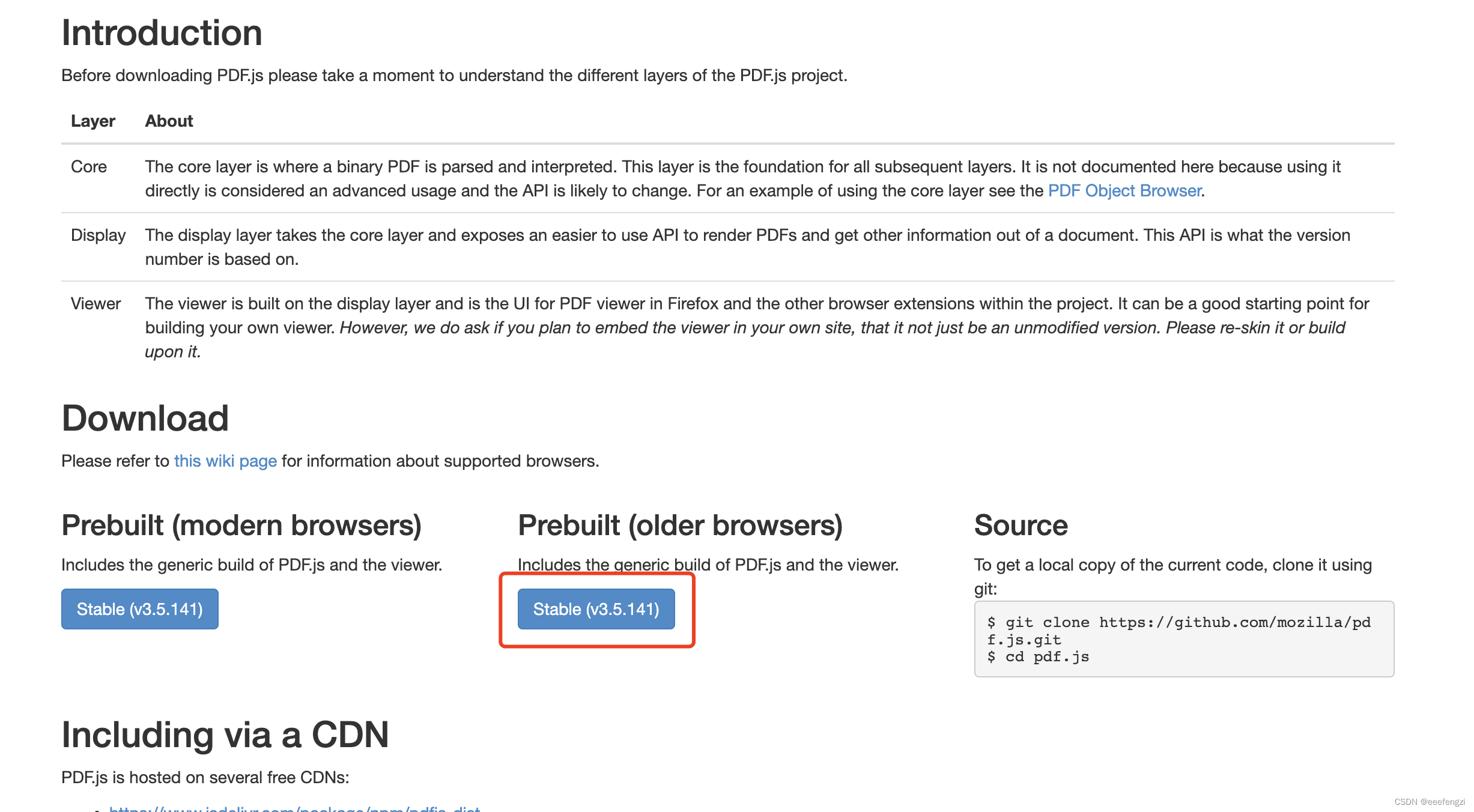Click the Introduction heading

pyautogui.click(x=162, y=32)
